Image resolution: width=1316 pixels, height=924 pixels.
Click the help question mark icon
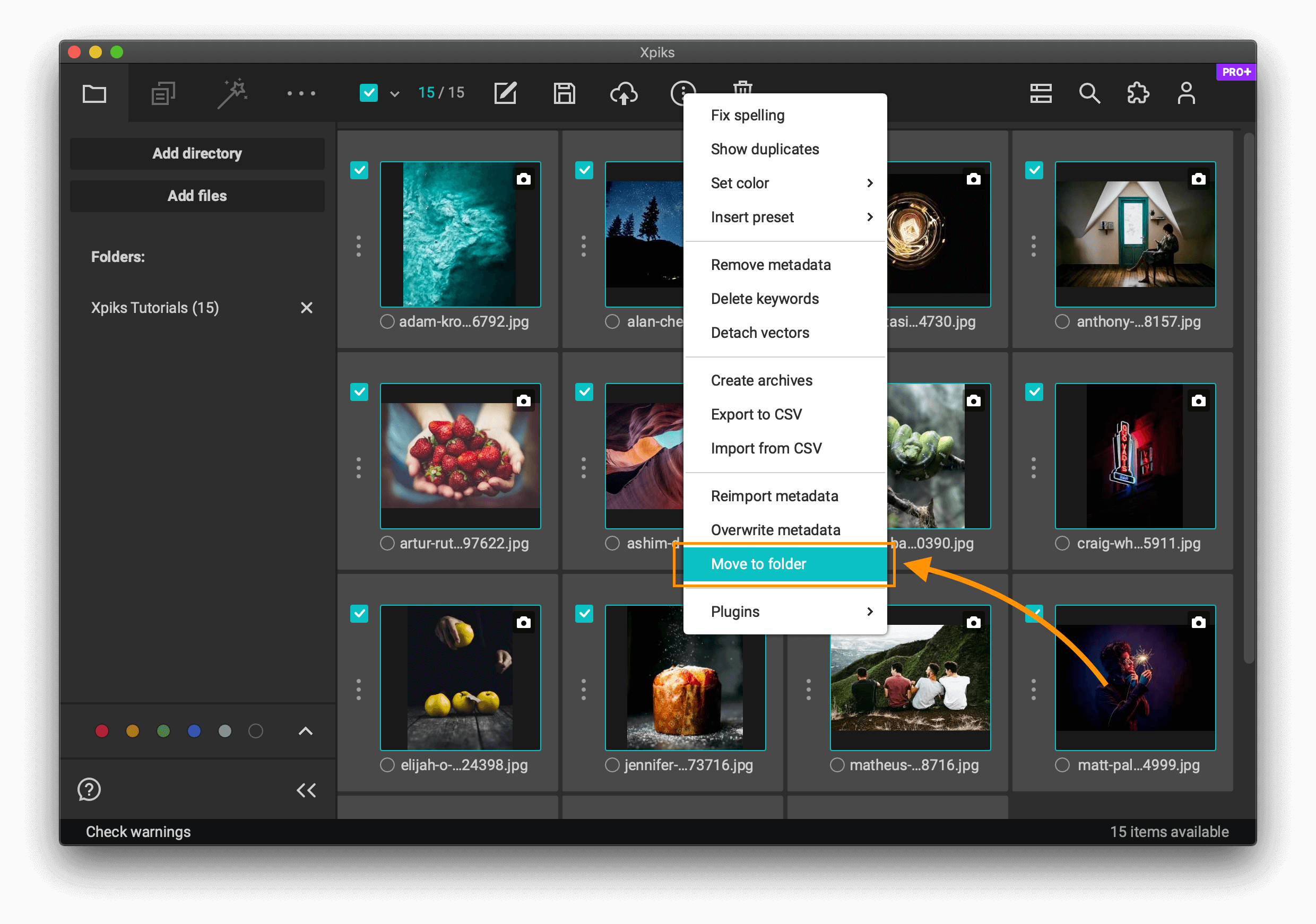pyautogui.click(x=89, y=789)
